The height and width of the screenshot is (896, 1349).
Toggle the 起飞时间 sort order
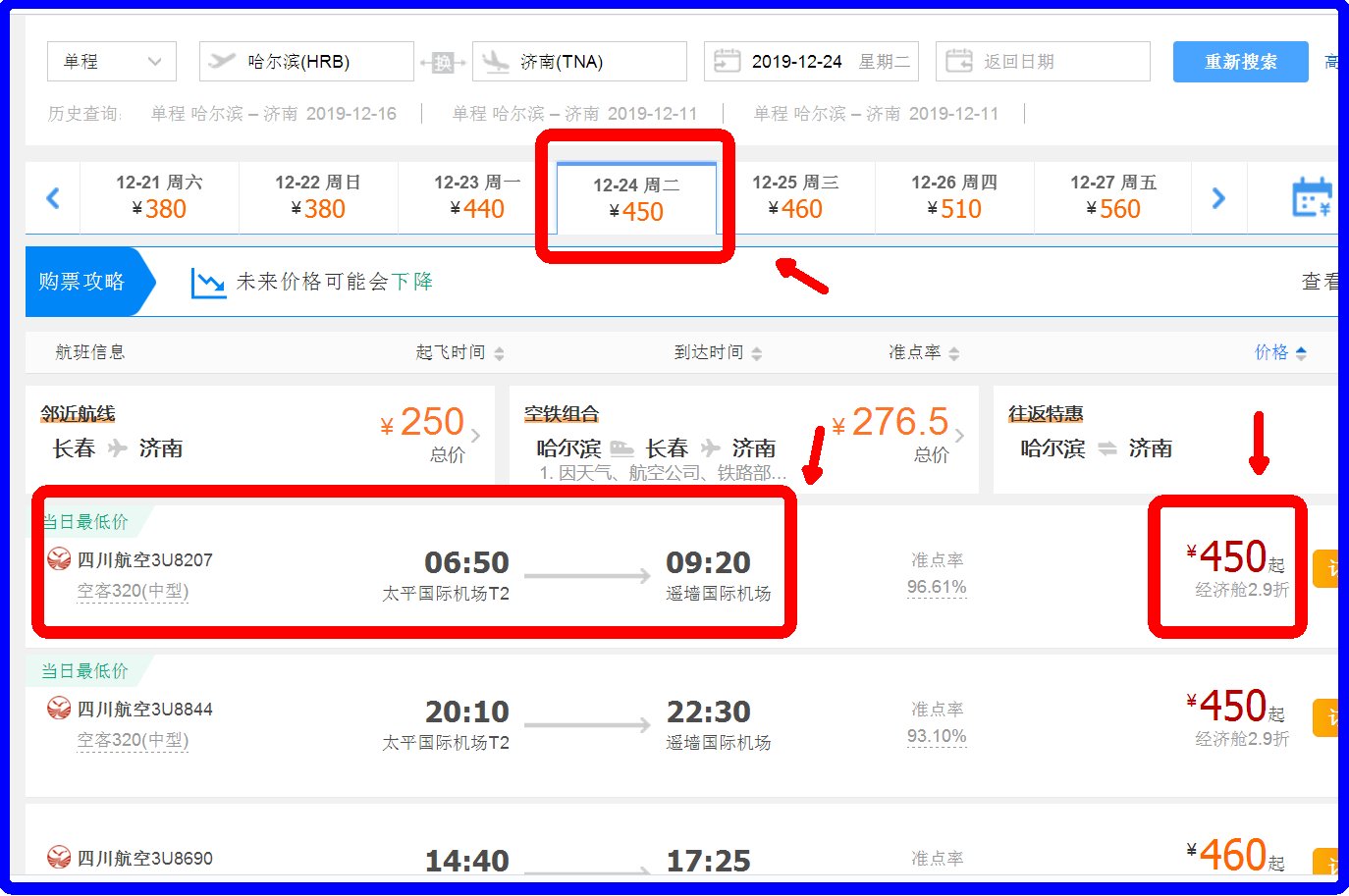499,352
